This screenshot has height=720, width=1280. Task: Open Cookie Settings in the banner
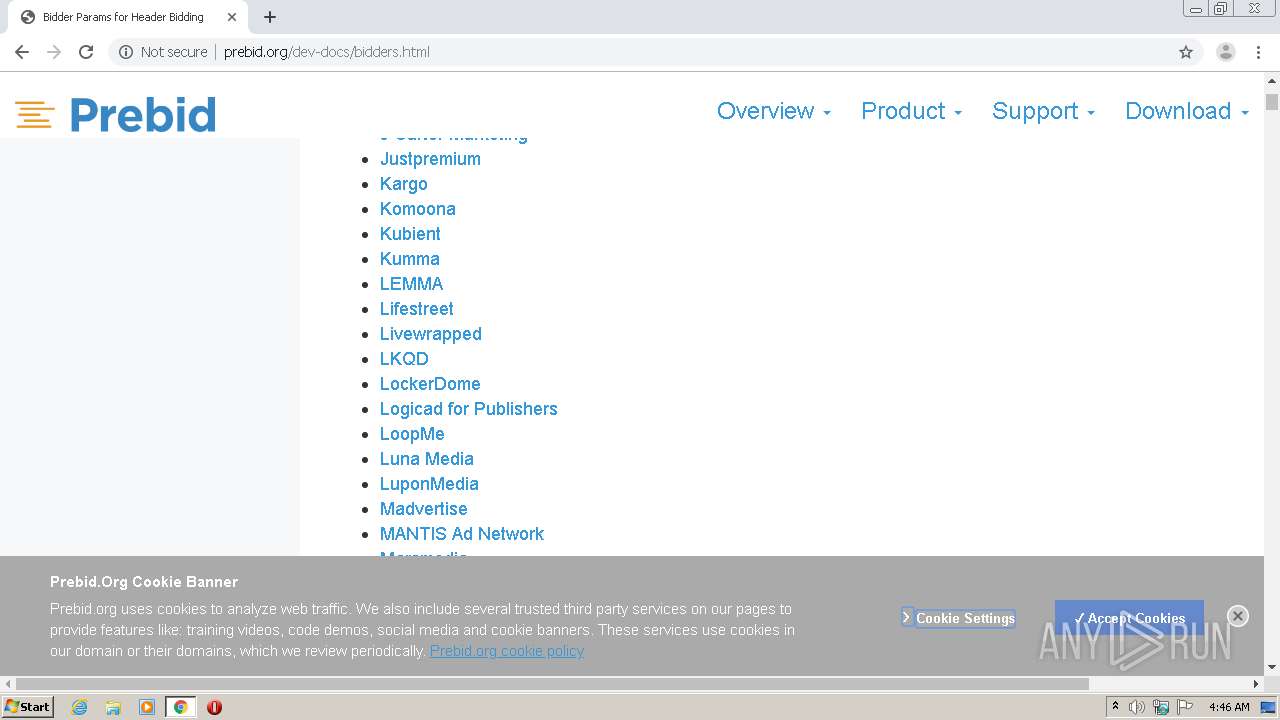[958, 618]
